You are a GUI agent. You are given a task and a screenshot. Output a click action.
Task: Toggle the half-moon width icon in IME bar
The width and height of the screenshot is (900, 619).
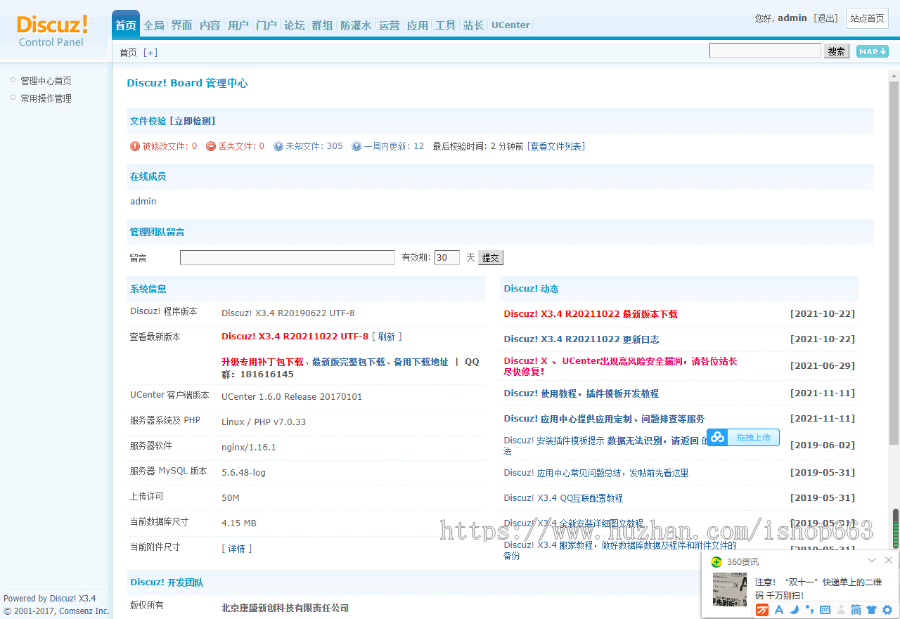(794, 610)
